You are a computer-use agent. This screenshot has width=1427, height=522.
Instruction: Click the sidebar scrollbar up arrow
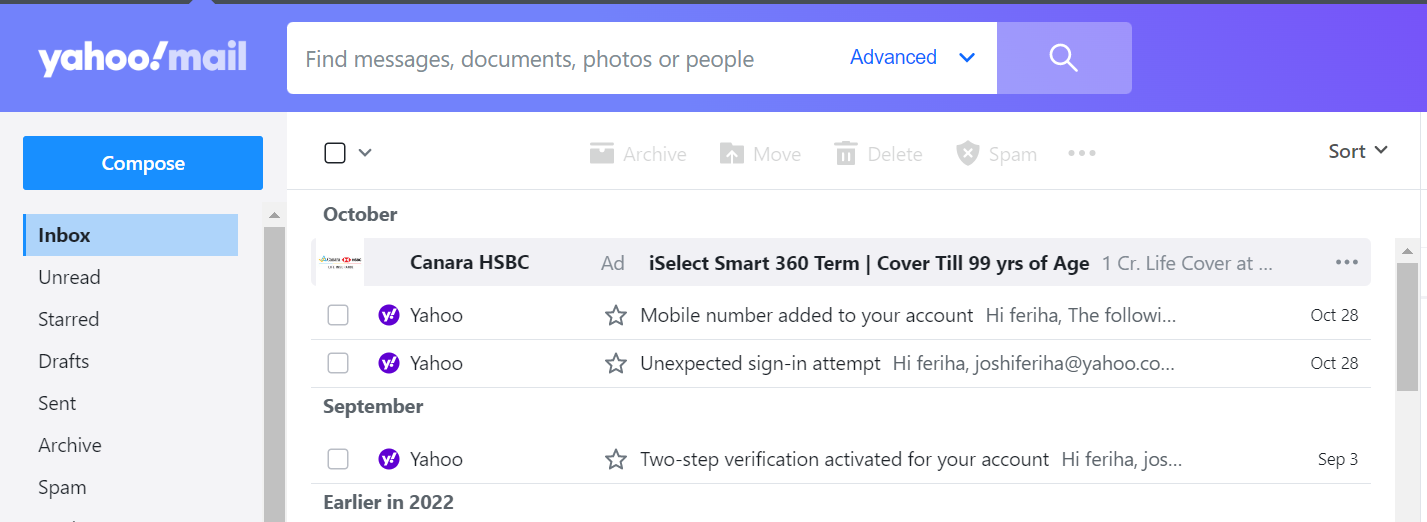274,214
